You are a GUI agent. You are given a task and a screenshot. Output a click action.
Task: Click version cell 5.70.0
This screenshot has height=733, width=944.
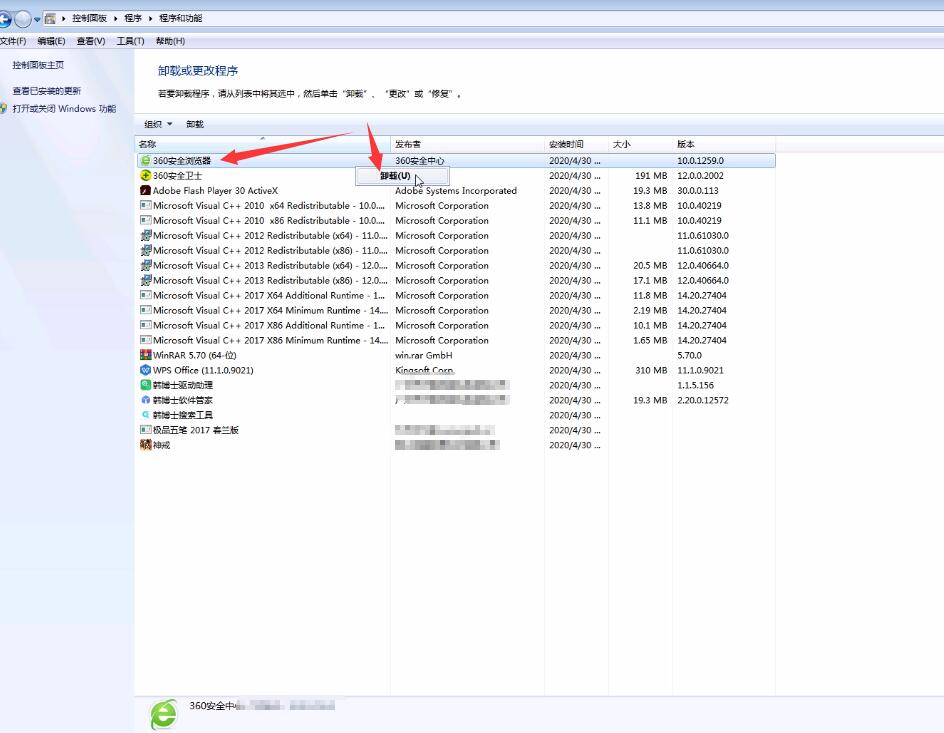point(689,355)
